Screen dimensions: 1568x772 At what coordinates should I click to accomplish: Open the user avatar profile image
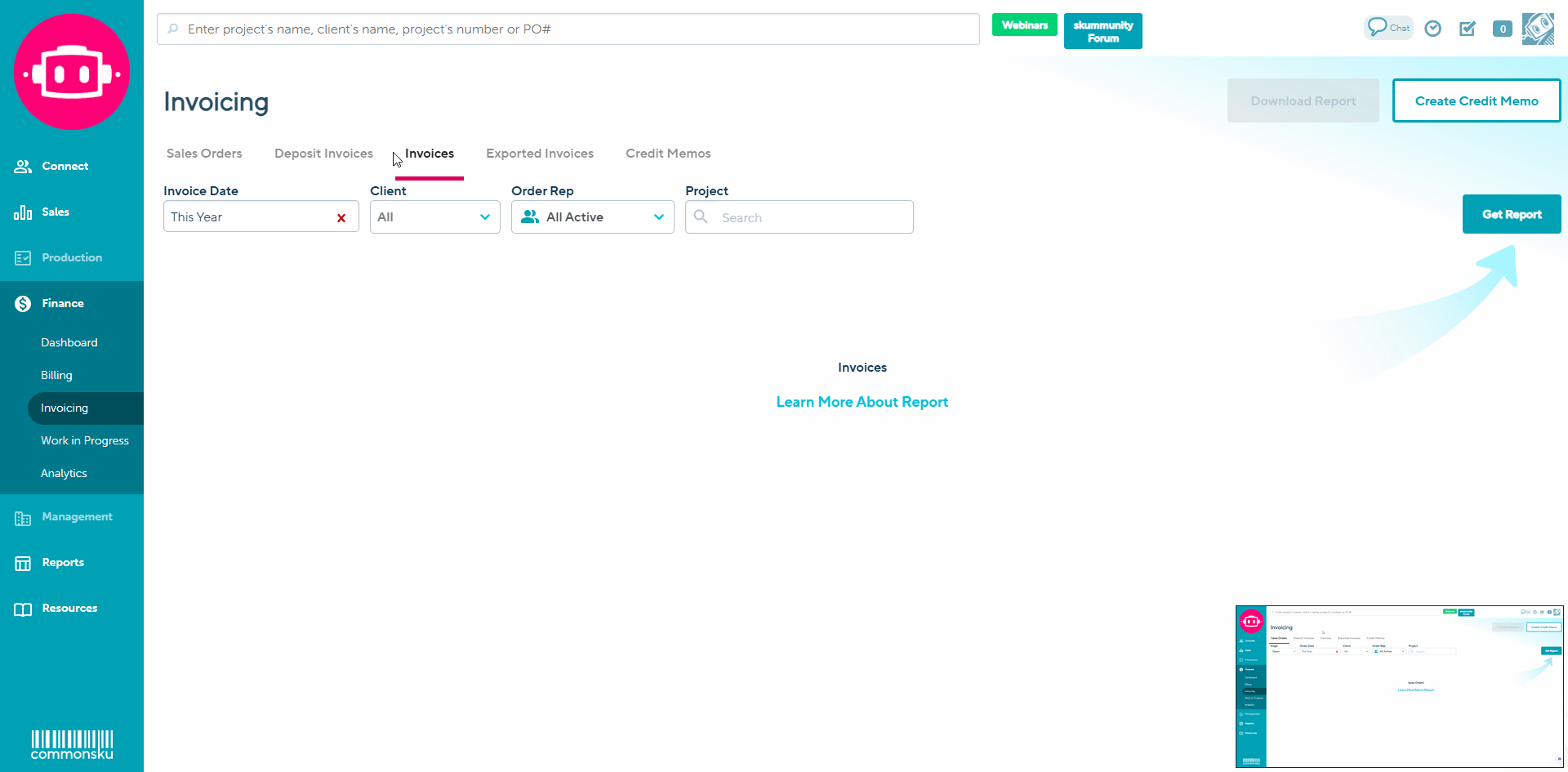point(1538,29)
